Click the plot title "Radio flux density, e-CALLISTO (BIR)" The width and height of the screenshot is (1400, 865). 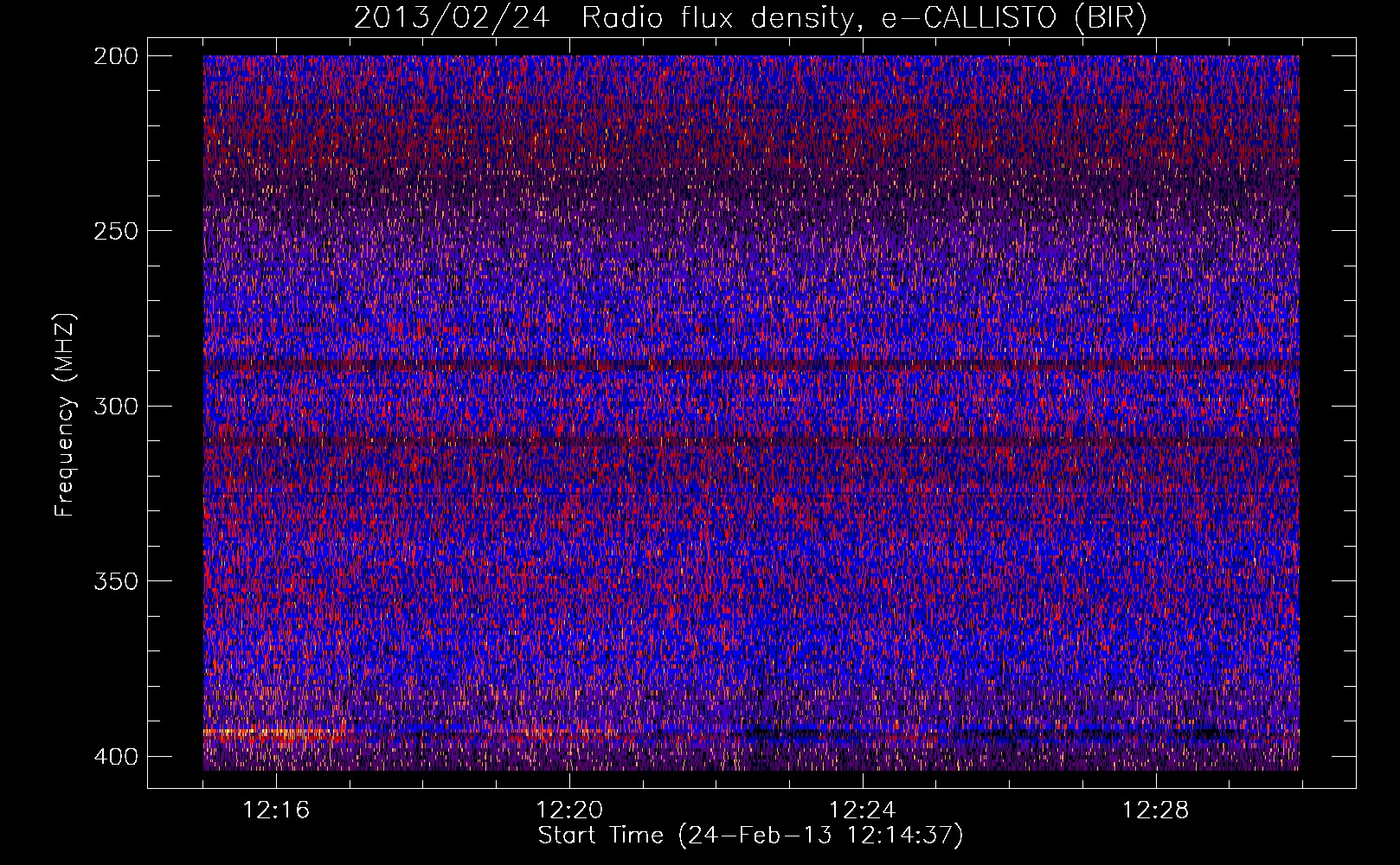click(x=864, y=18)
